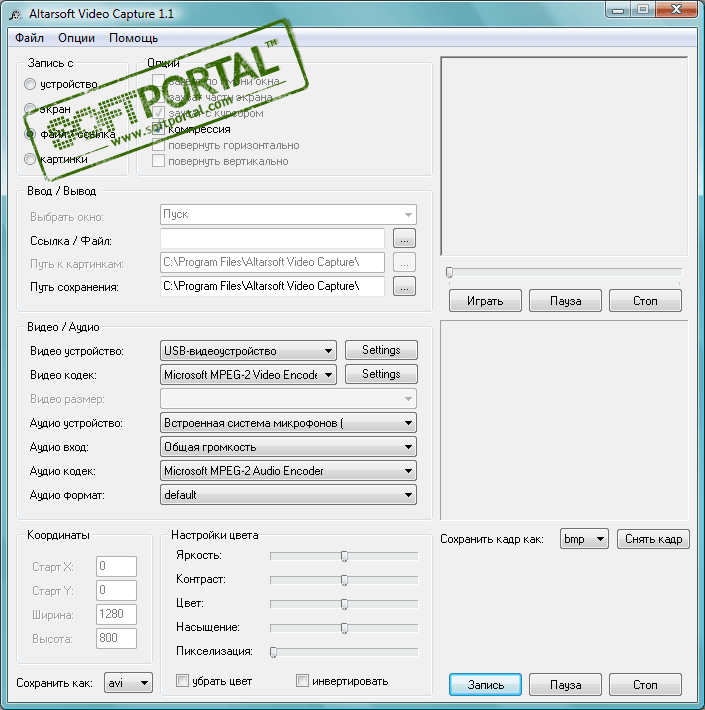This screenshot has width=705, height=710.
Task: Adjust the Яркость slider
Action: [x=344, y=556]
